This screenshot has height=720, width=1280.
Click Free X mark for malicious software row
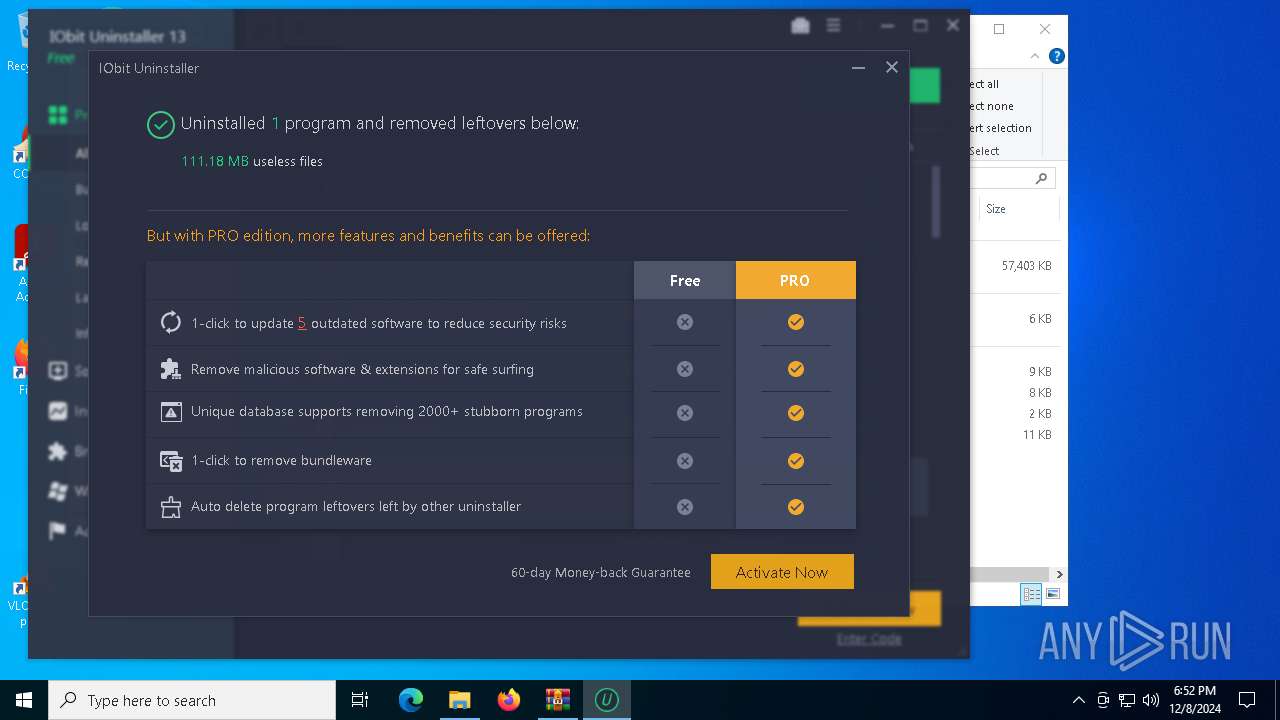(684, 369)
